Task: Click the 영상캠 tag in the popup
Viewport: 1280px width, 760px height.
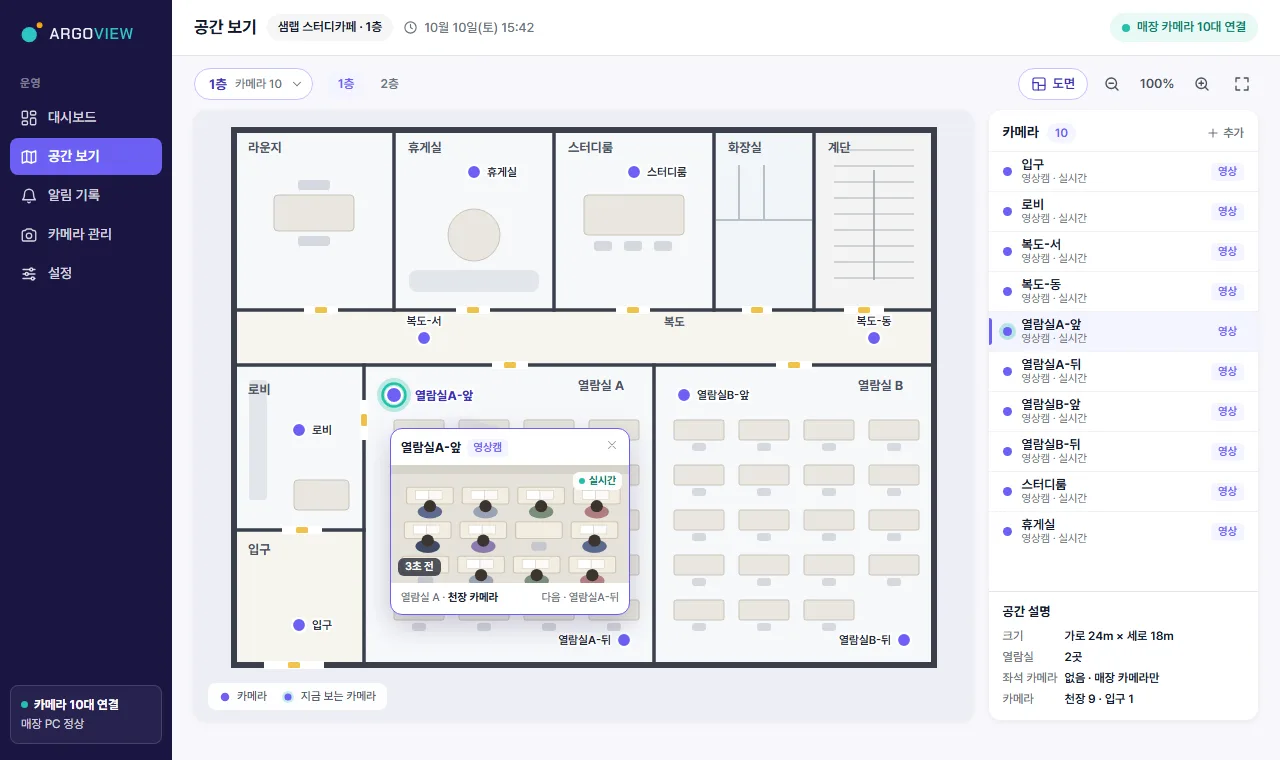Action: [488, 447]
